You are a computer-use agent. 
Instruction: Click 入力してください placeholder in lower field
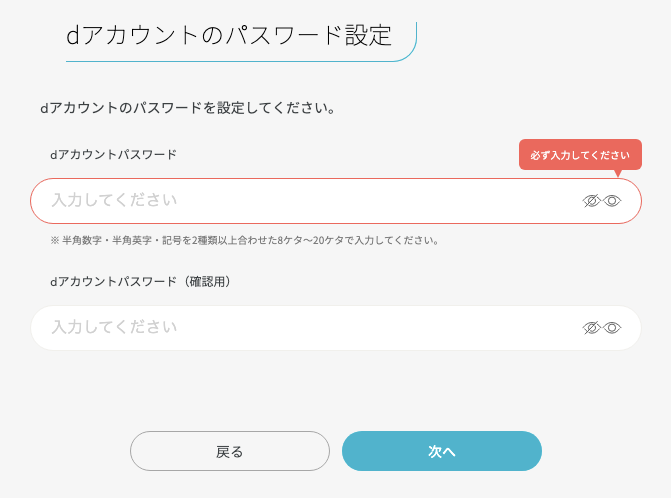(114, 327)
